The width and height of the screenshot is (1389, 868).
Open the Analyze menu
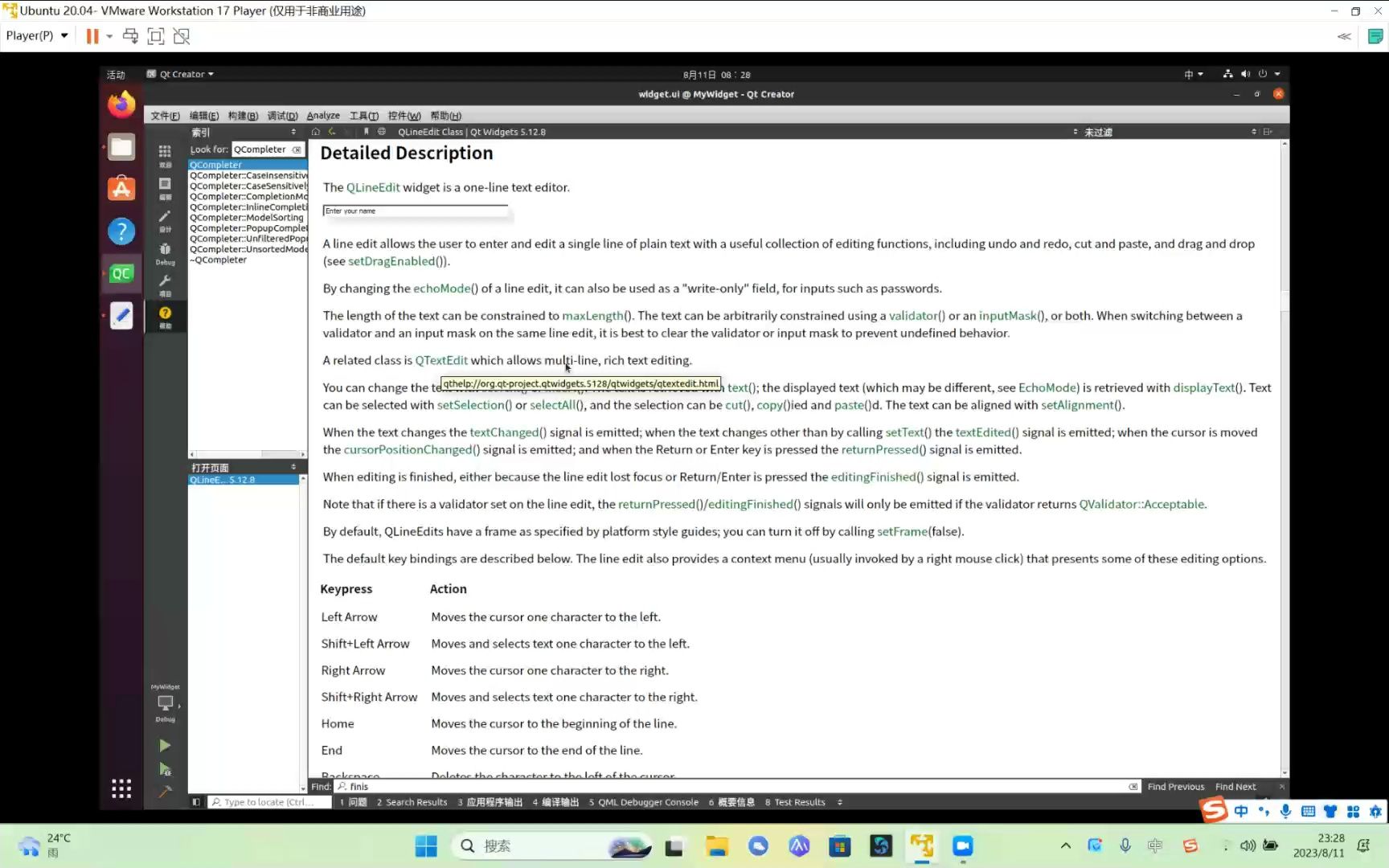323,116
